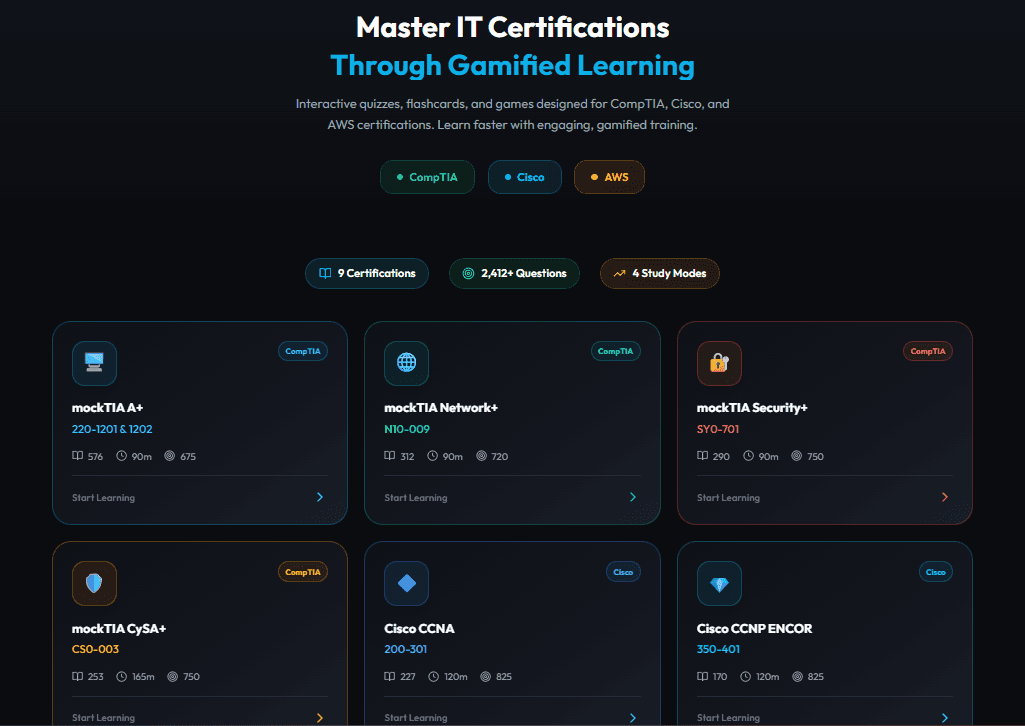The image size is (1025, 726).
Task: Click the CySA+ shield icon
Action: pos(94,583)
